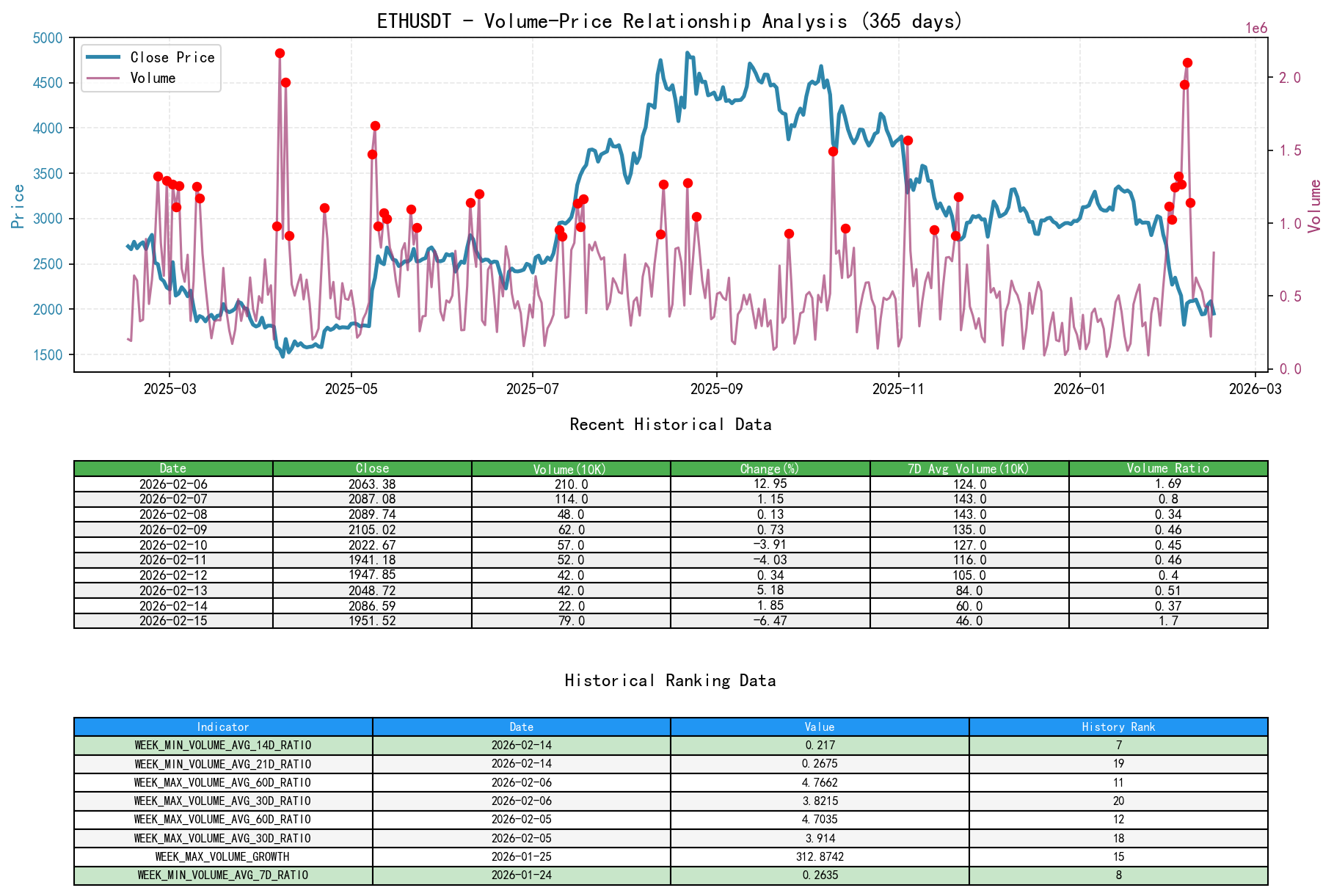Click the red marker near the 2026-02 volume surge
The height and width of the screenshot is (896, 1334).
pos(1187,63)
